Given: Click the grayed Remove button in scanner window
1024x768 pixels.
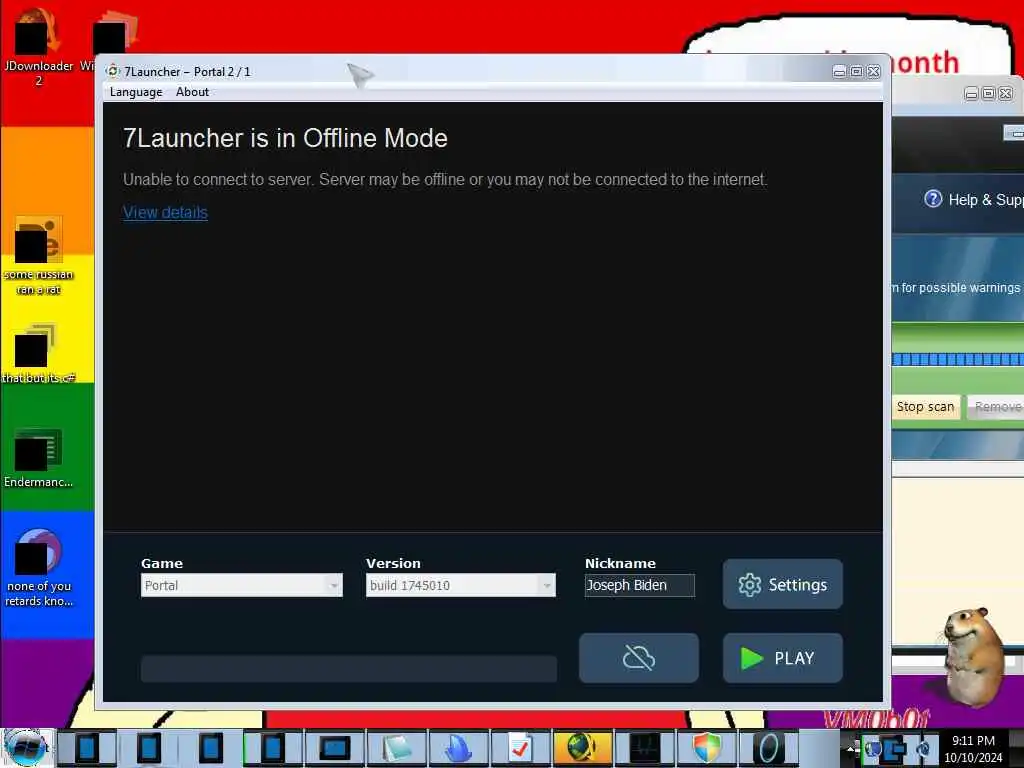Looking at the screenshot, I should (x=996, y=407).
